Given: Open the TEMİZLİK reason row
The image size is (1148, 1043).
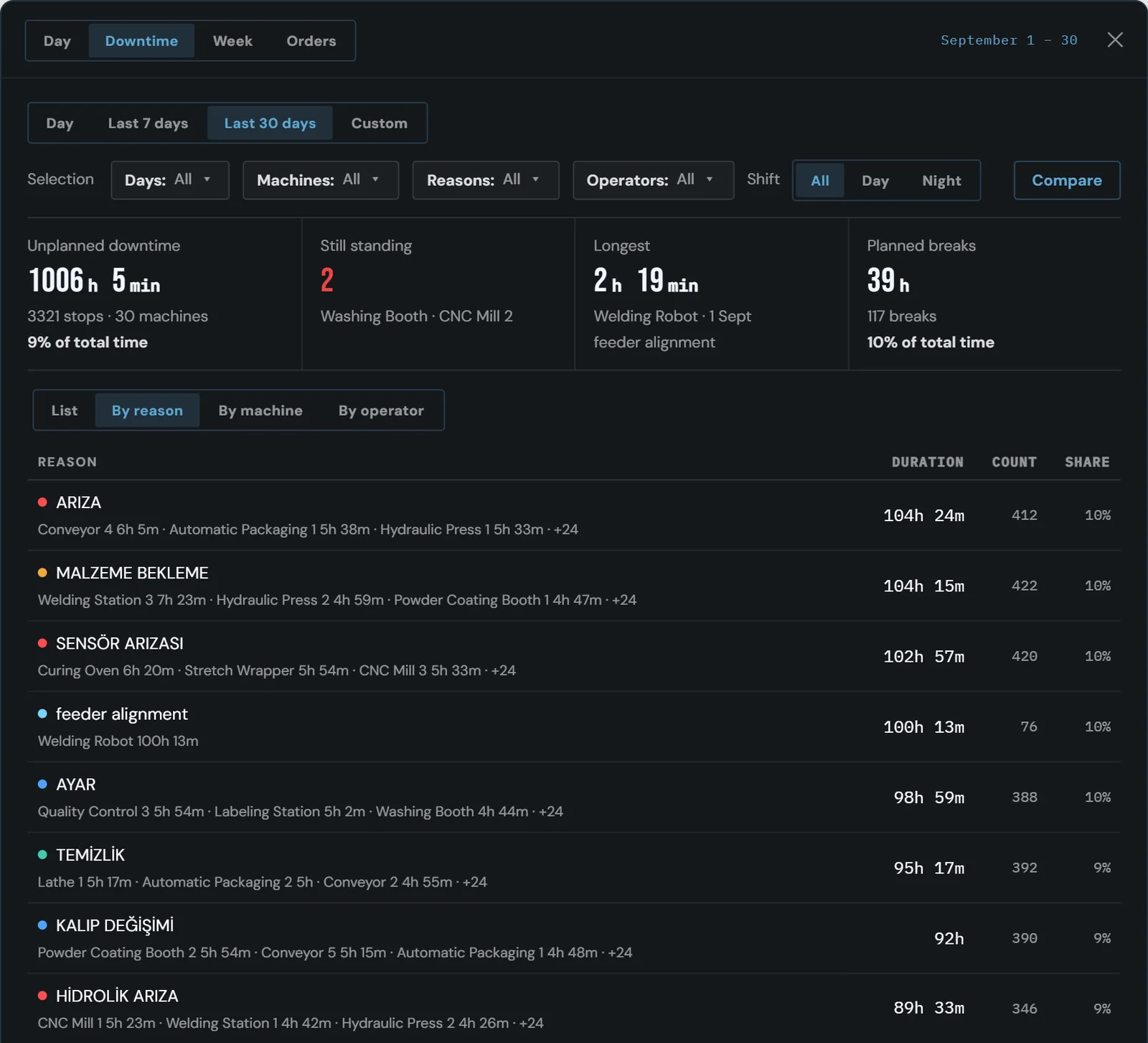Looking at the screenshot, I should 574,867.
